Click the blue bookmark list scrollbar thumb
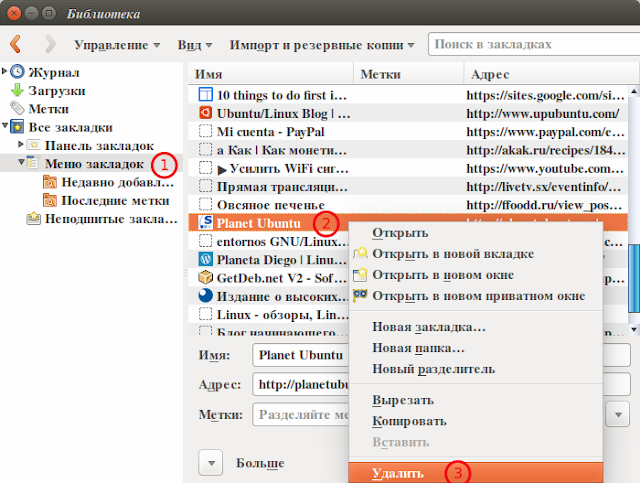The width and height of the screenshot is (640, 483). pyautogui.click(x=634, y=278)
